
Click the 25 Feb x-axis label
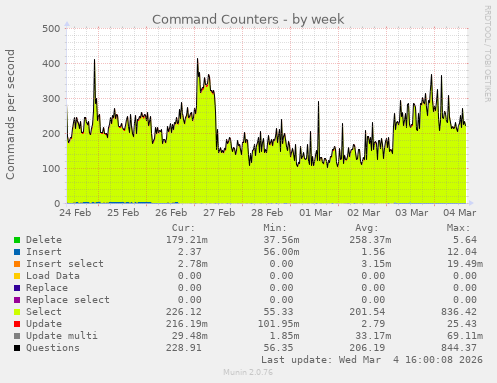[123, 213]
